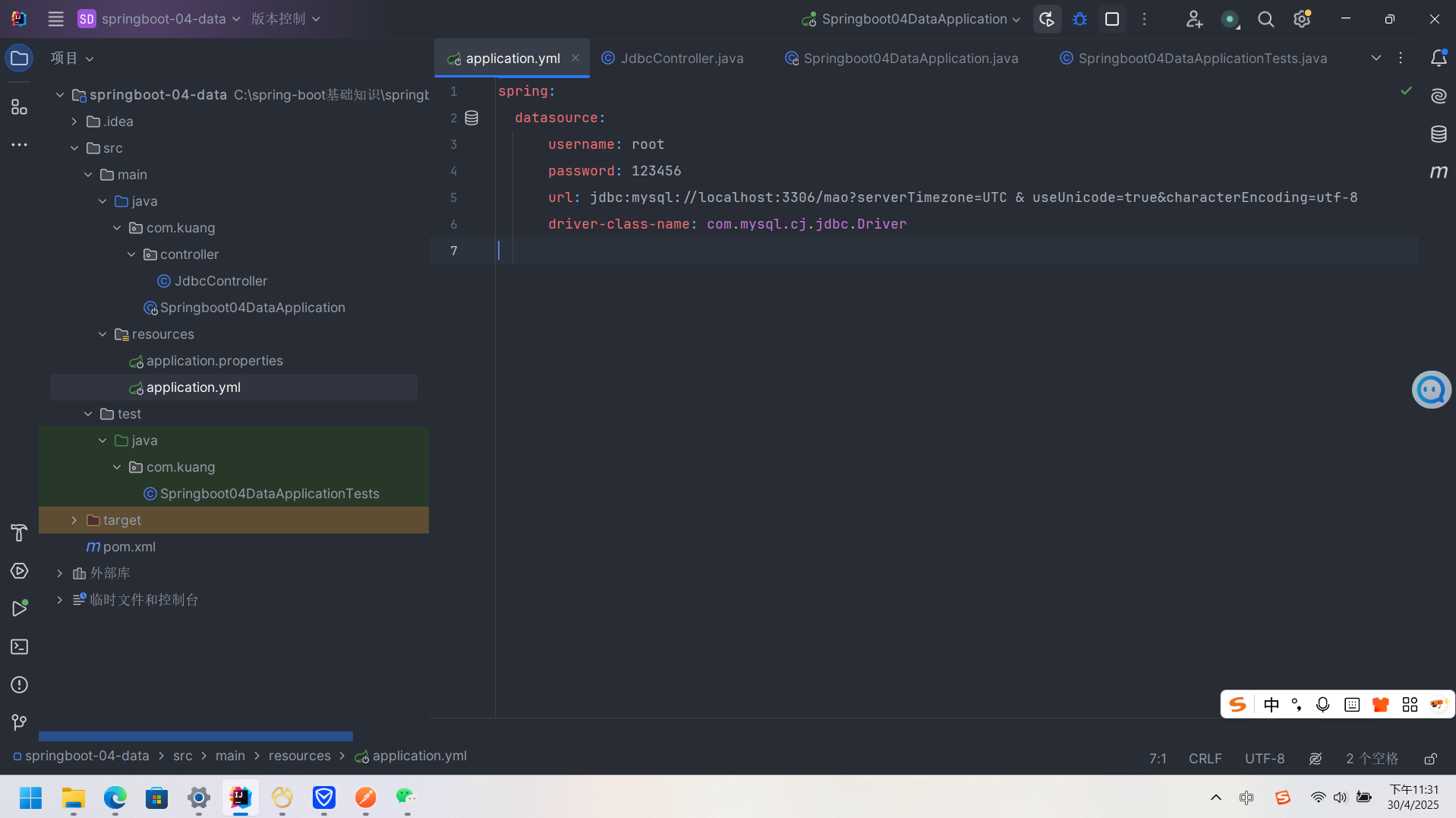The image size is (1456, 818).
Task: Switch to Springboot04DataApplicationTests.java tab
Action: [1193, 58]
